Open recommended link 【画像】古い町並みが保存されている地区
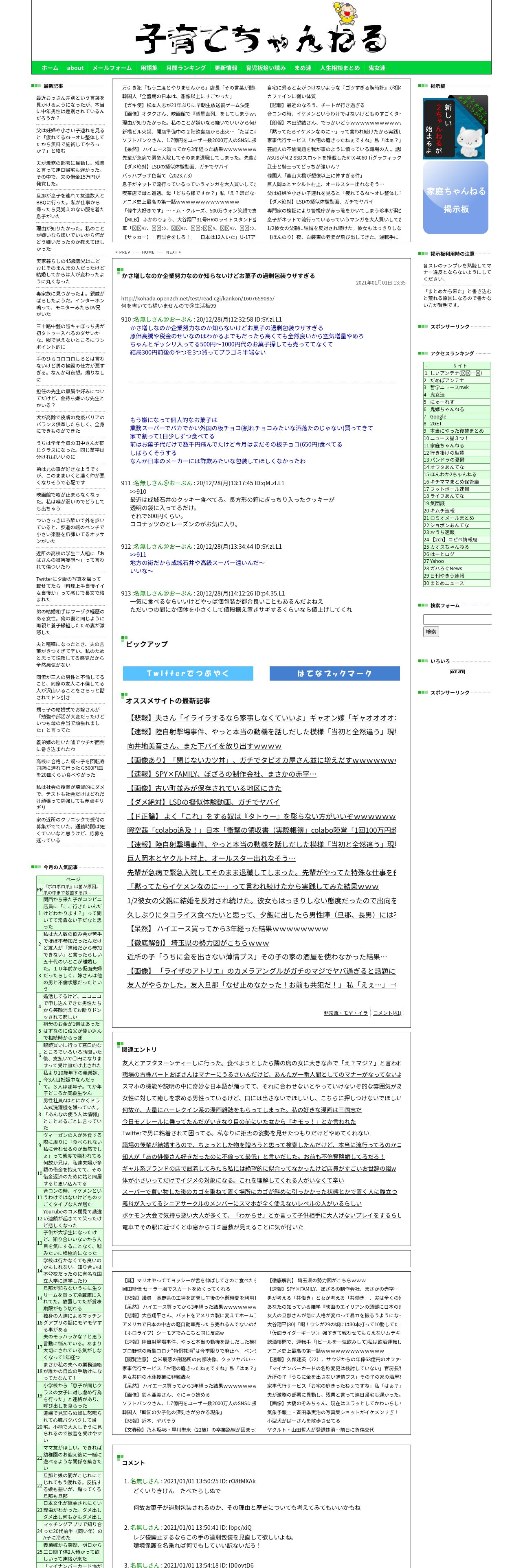 pos(204,788)
